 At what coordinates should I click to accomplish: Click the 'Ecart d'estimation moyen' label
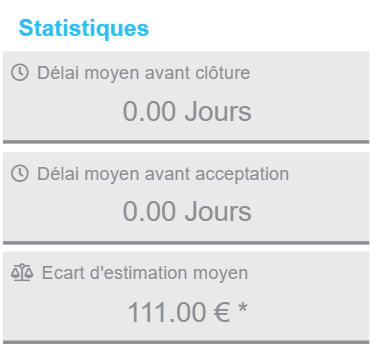[x=145, y=273]
